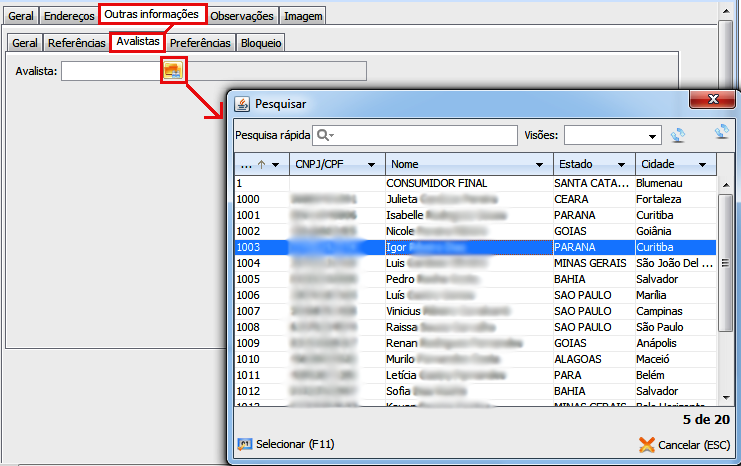The height and width of the screenshot is (466, 741).
Task: Switch to the Imagem tab
Action: (x=303, y=16)
